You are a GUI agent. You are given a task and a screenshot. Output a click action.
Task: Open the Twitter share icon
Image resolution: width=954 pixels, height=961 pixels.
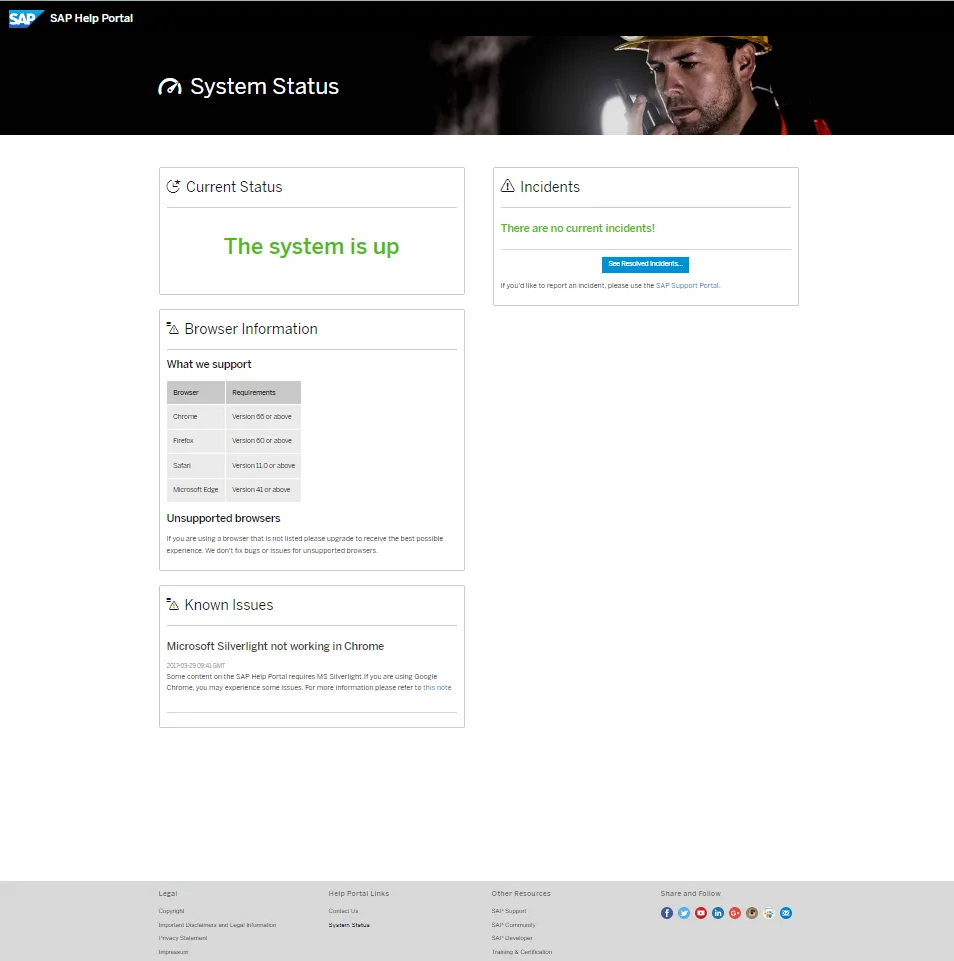pos(684,913)
